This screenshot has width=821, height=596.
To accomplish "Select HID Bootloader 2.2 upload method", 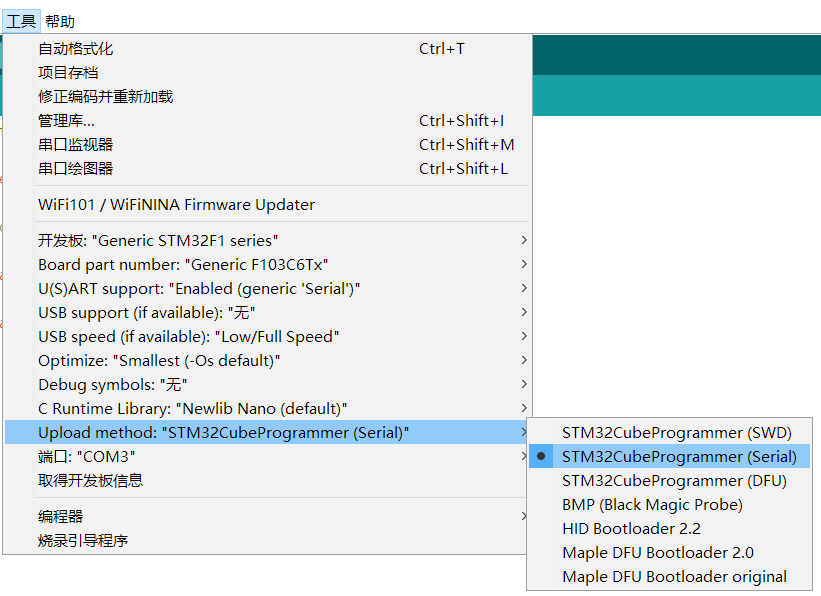I will coord(632,528).
